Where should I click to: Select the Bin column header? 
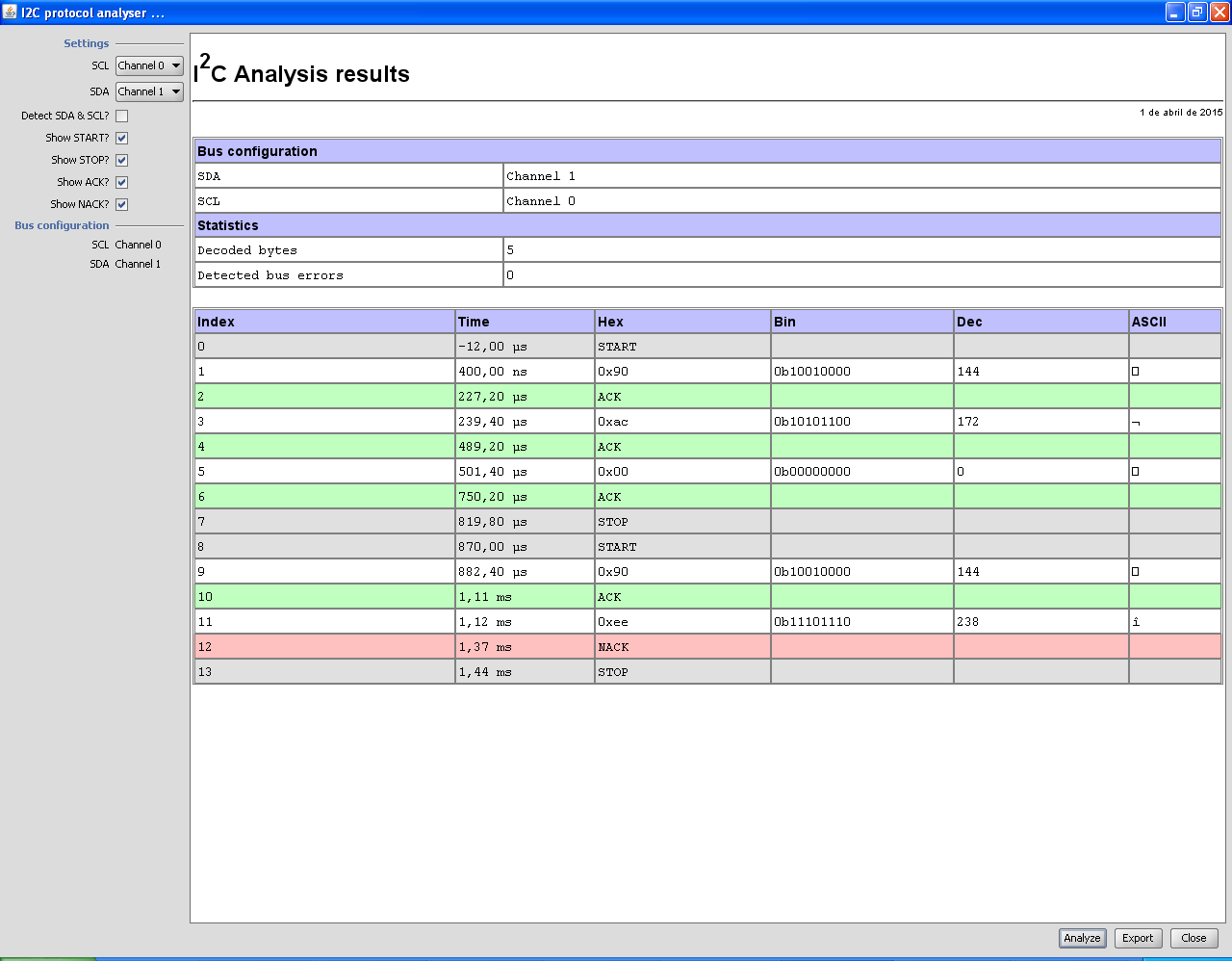(862, 322)
